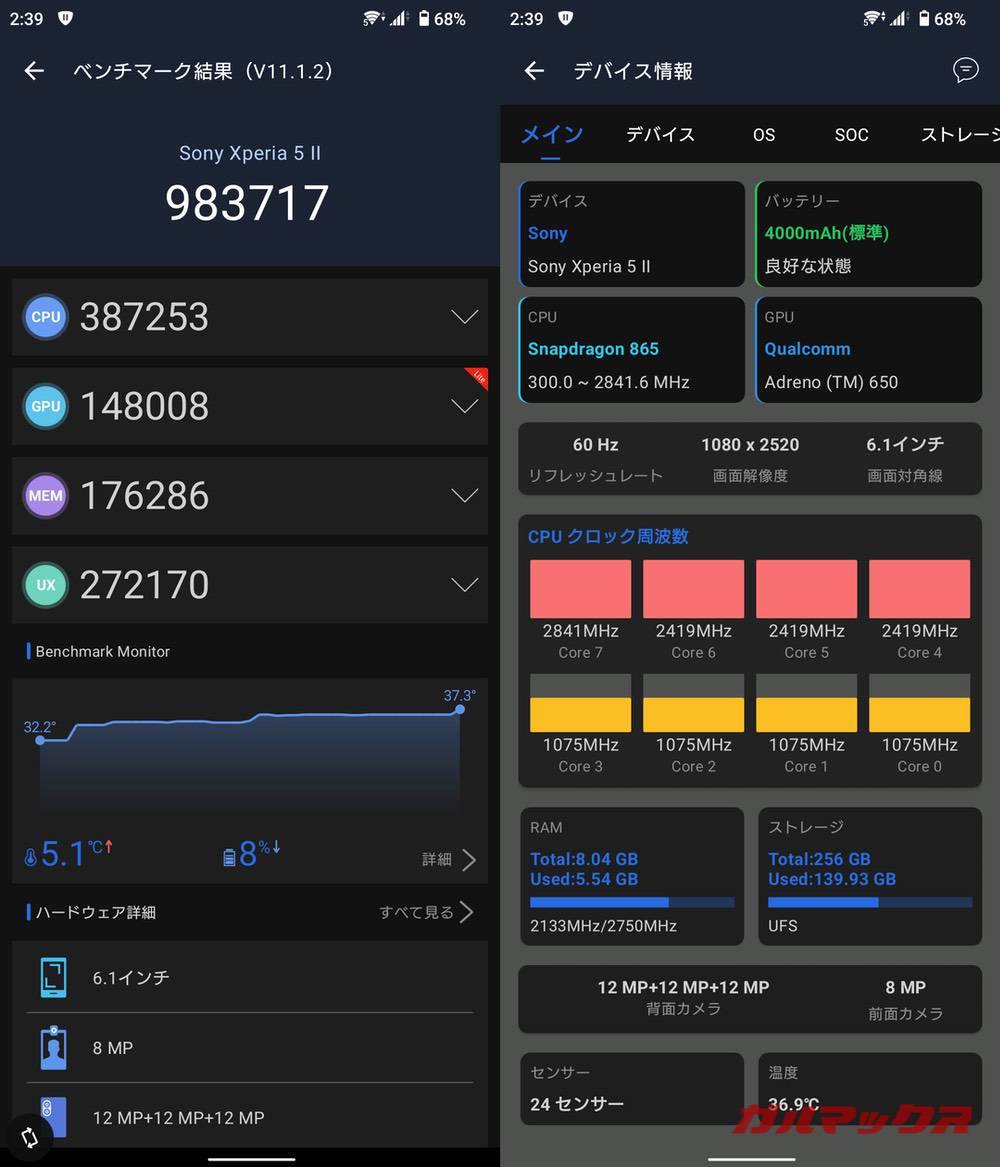The width and height of the screenshot is (1000, 1167).
Task: Switch to the ストレージ tab
Action: tap(960, 135)
